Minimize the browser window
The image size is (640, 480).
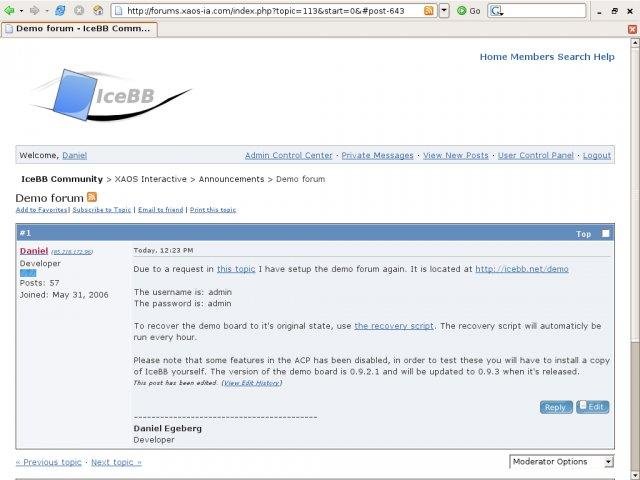(599, 12)
